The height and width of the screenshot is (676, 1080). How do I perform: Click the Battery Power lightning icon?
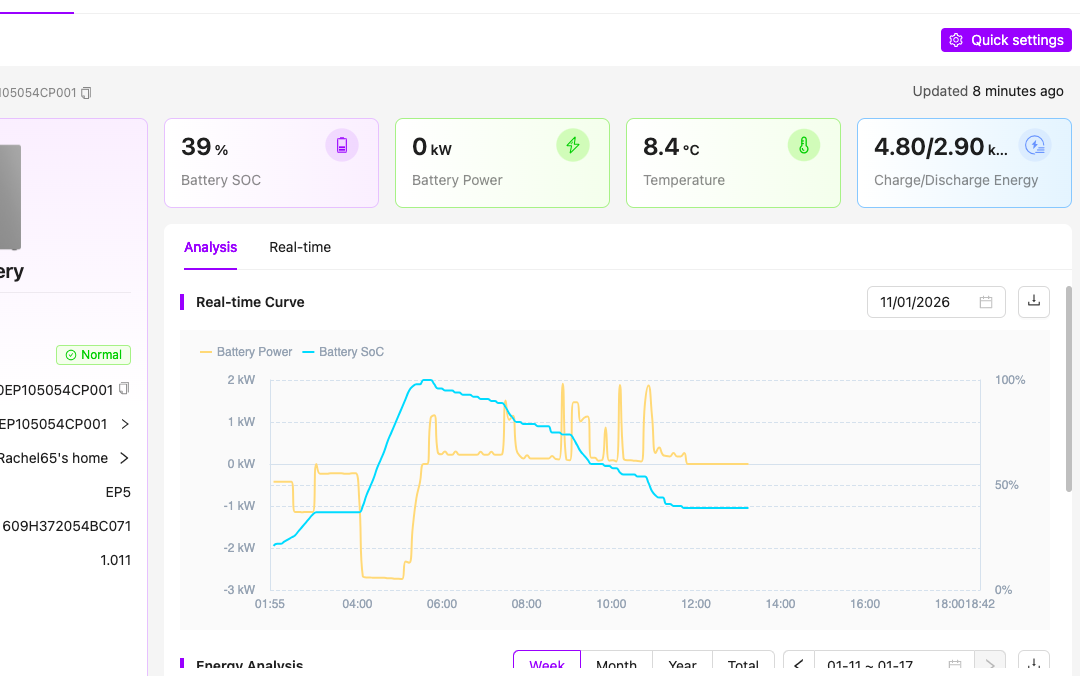[x=573, y=146]
